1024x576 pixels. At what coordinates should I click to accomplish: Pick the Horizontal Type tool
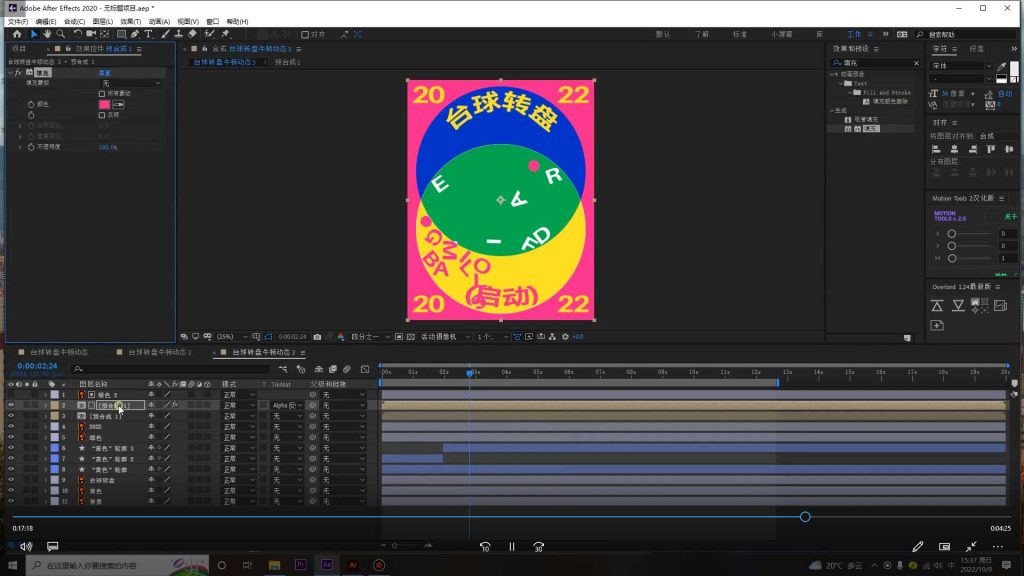coord(149,34)
